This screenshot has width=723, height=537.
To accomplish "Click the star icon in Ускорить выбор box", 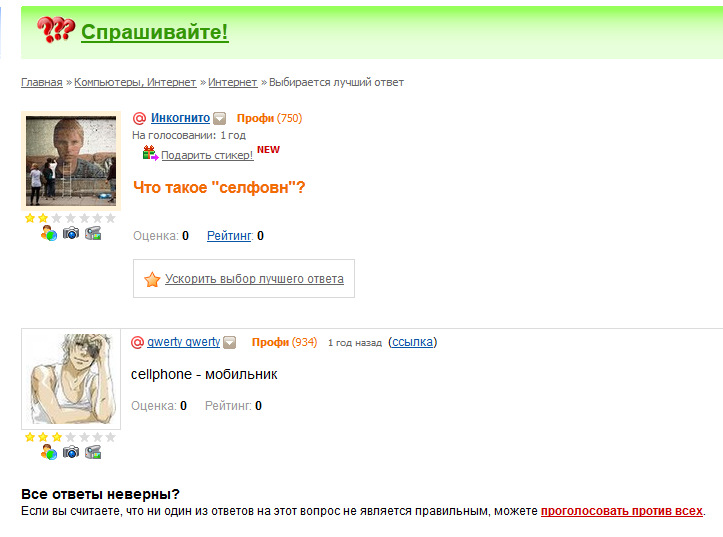I will 152,279.
